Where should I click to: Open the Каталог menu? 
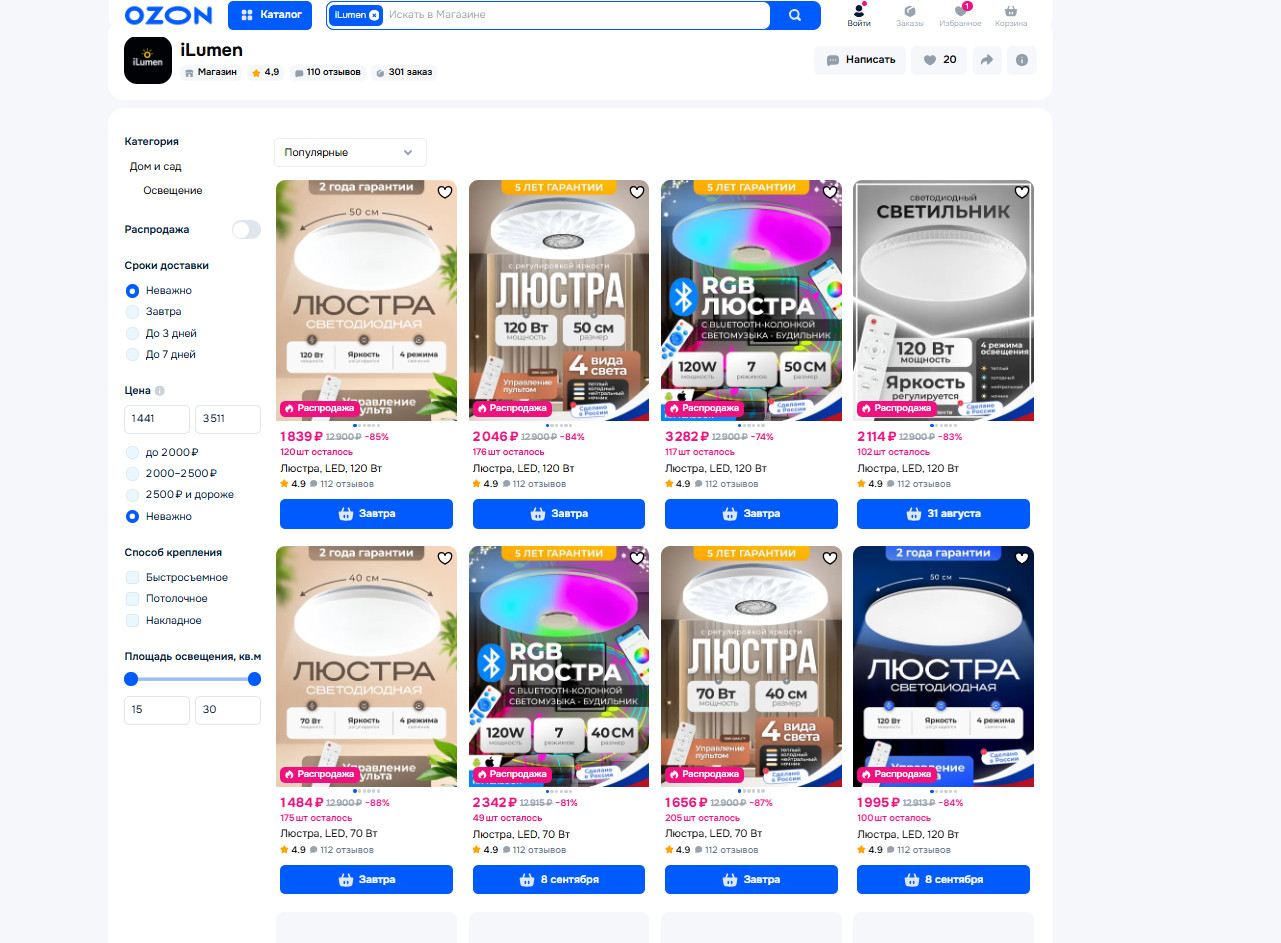[x=270, y=15]
